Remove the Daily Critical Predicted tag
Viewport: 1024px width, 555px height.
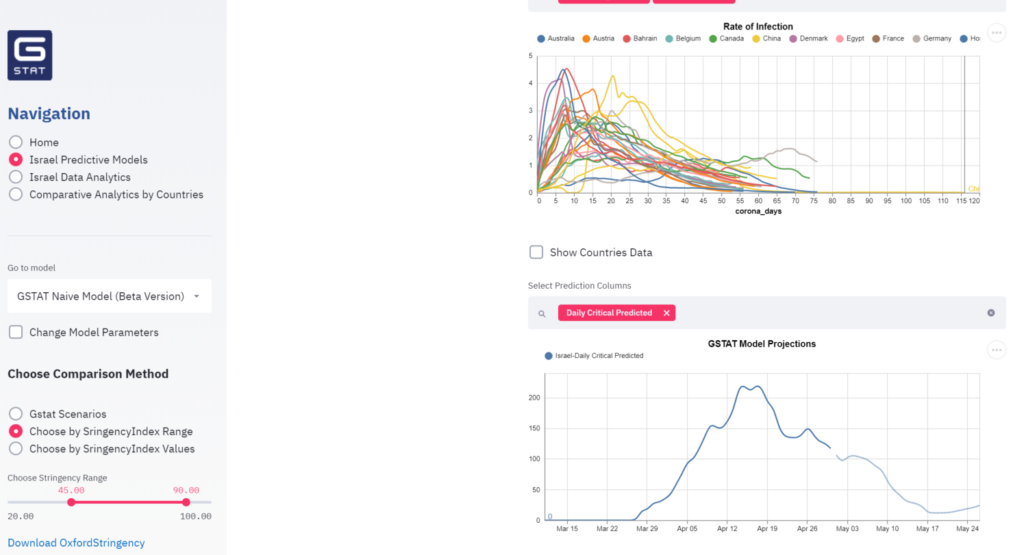click(666, 313)
